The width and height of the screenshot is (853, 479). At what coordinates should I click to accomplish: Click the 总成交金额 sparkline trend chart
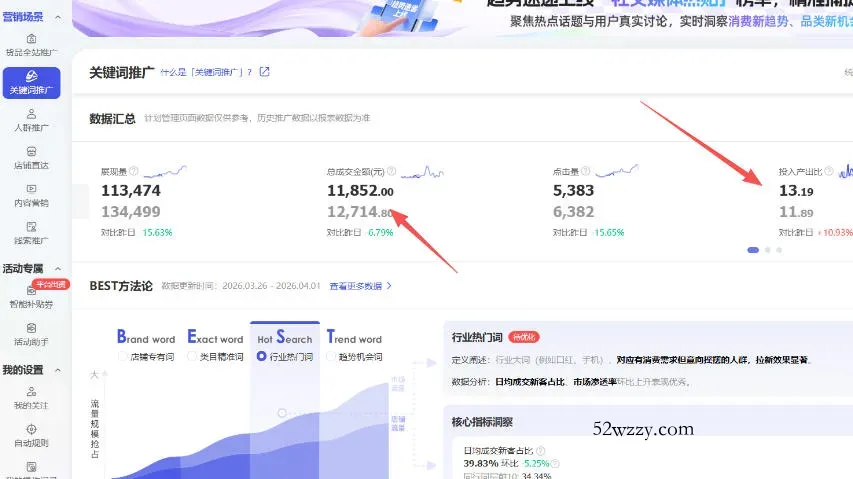point(422,172)
